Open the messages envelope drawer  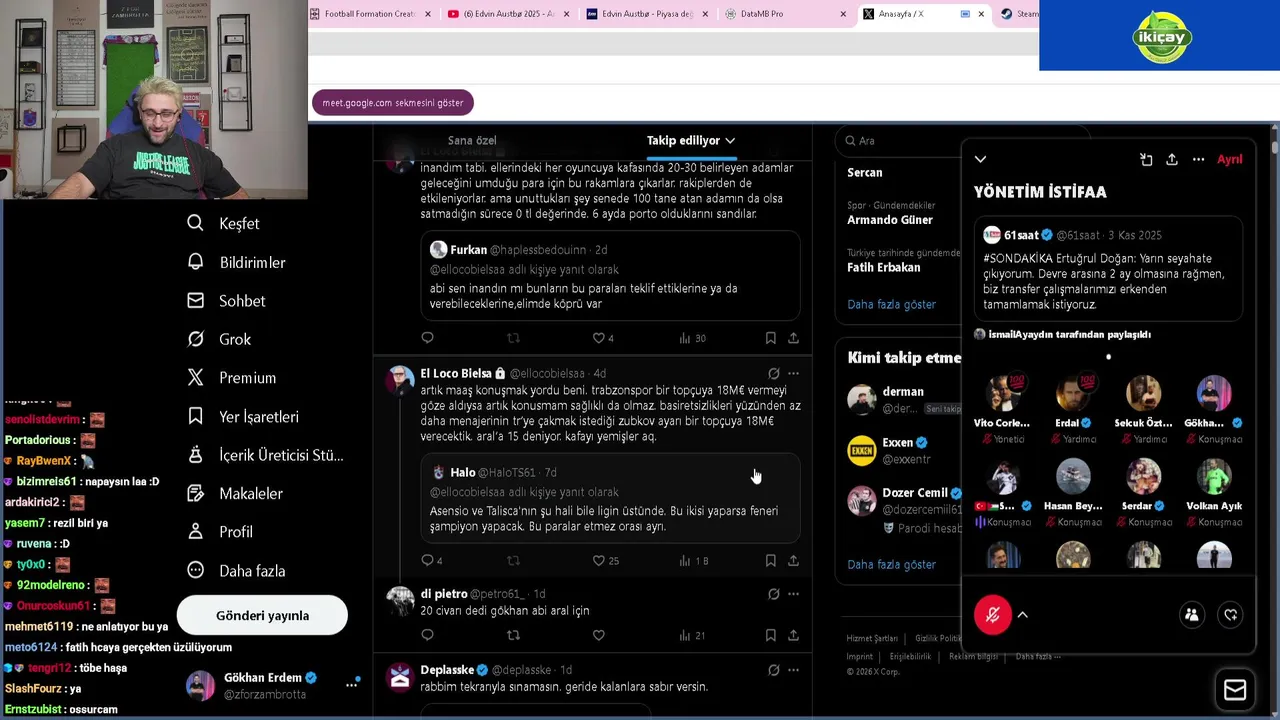coord(1235,690)
